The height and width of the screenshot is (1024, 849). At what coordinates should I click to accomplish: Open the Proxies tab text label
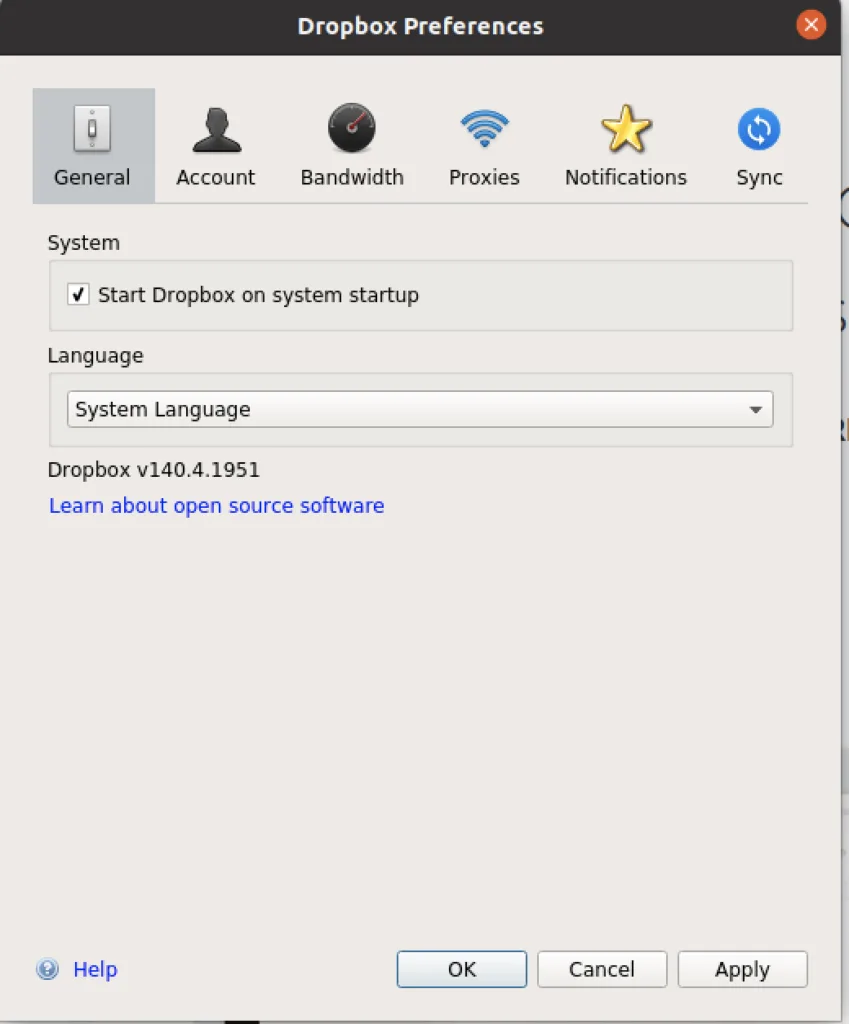484,178
